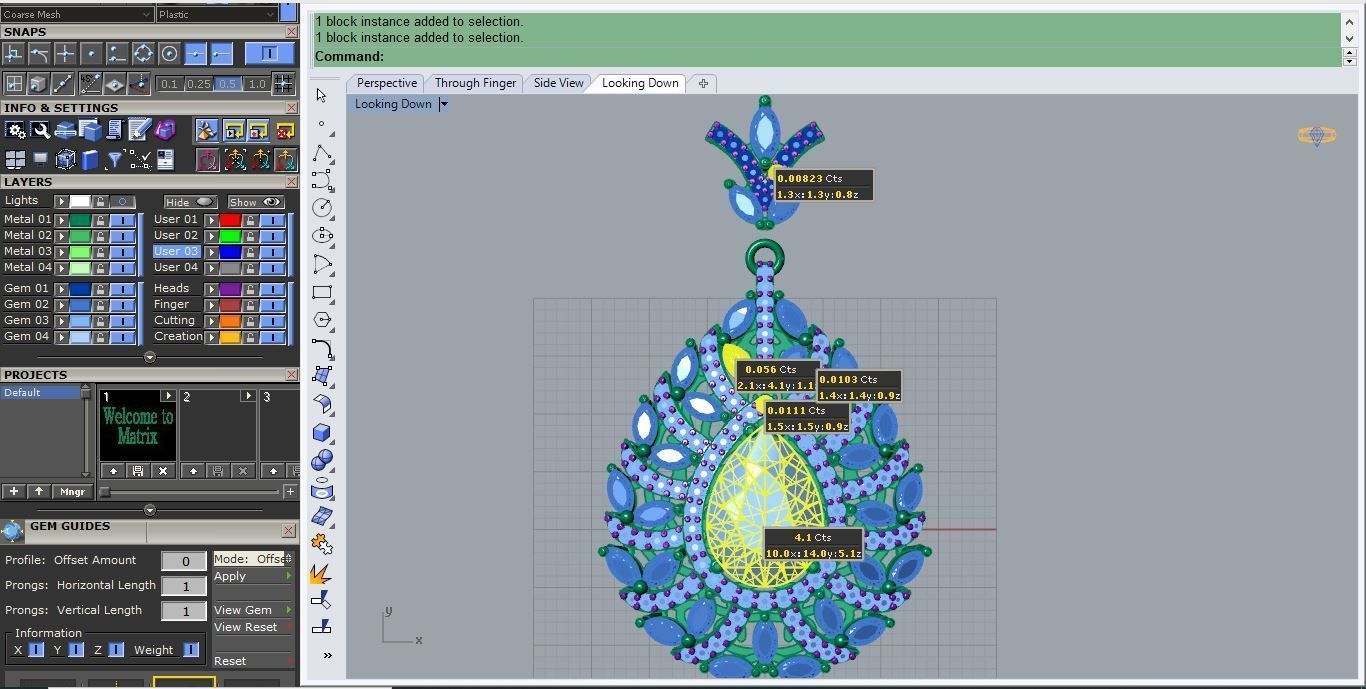The image size is (1366, 689).
Task: Click the Hide layers button
Action: [191, 202]
